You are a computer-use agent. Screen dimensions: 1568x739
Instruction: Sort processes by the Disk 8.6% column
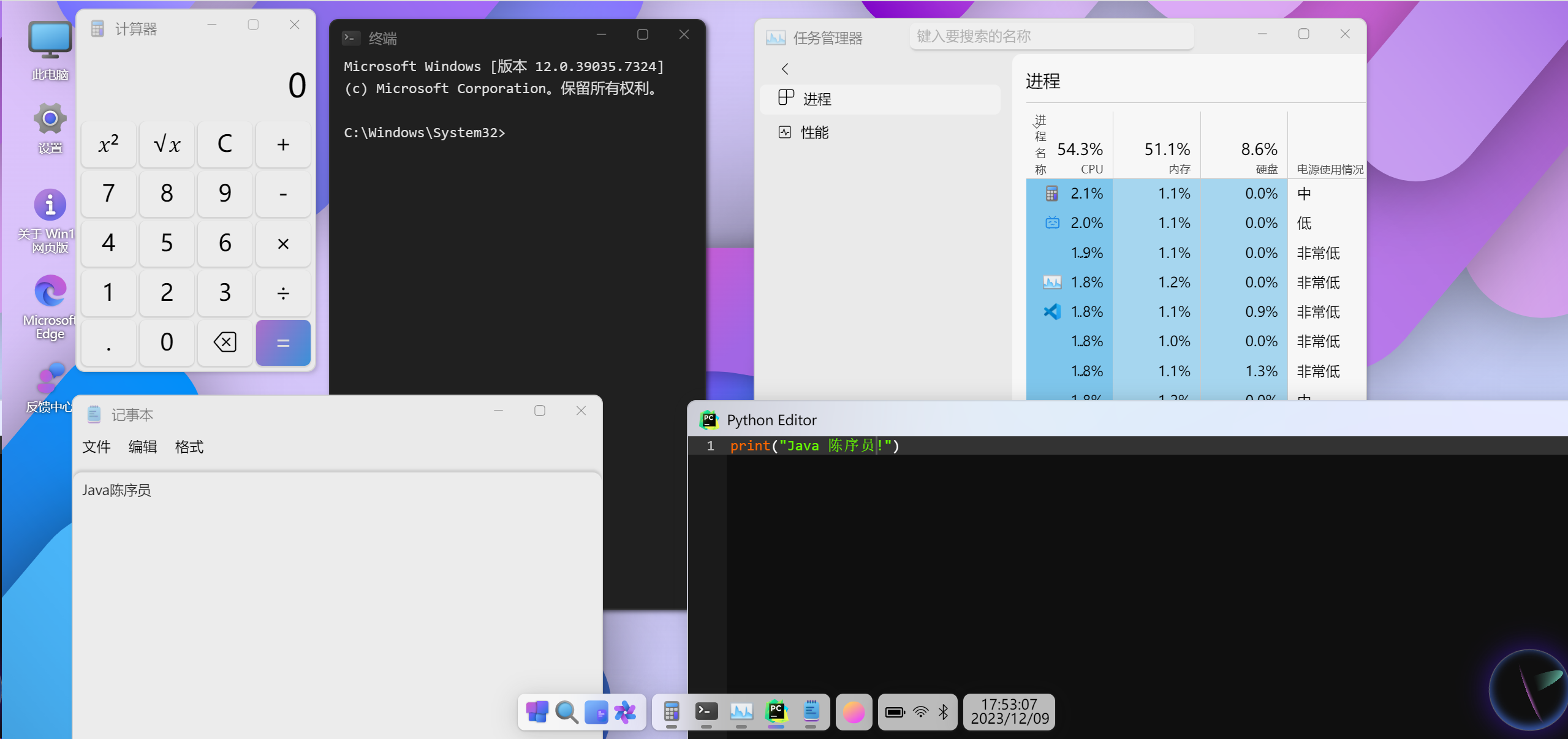point(1244,146)
